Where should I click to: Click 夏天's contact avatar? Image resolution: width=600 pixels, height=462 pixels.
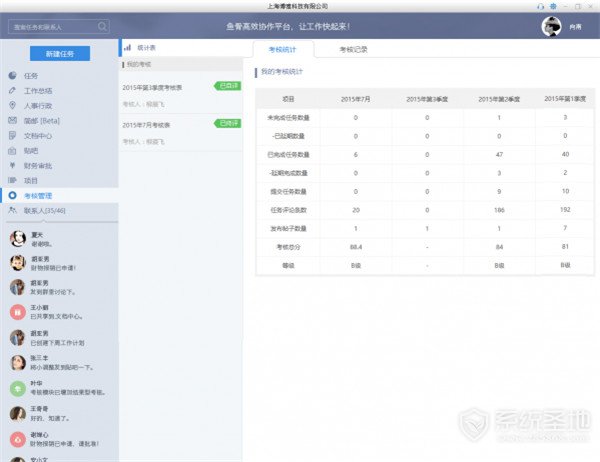18,238
